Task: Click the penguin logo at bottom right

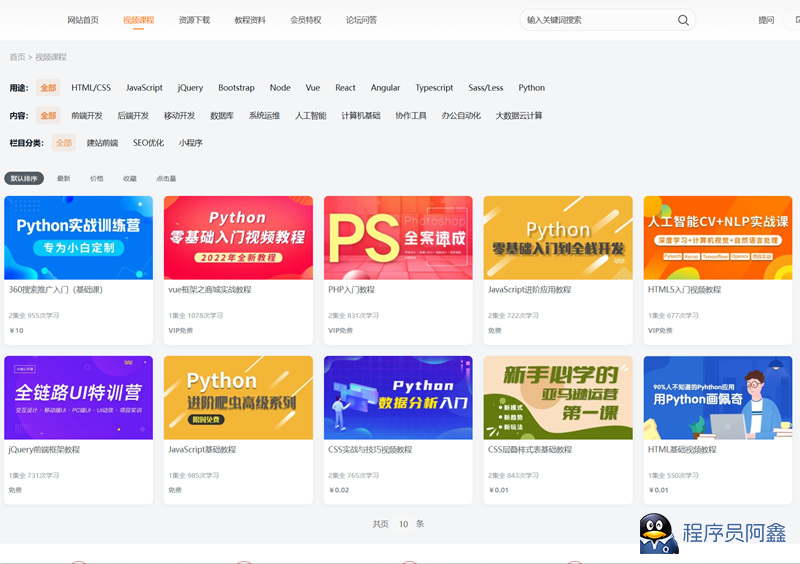Action: pos(658,535)
